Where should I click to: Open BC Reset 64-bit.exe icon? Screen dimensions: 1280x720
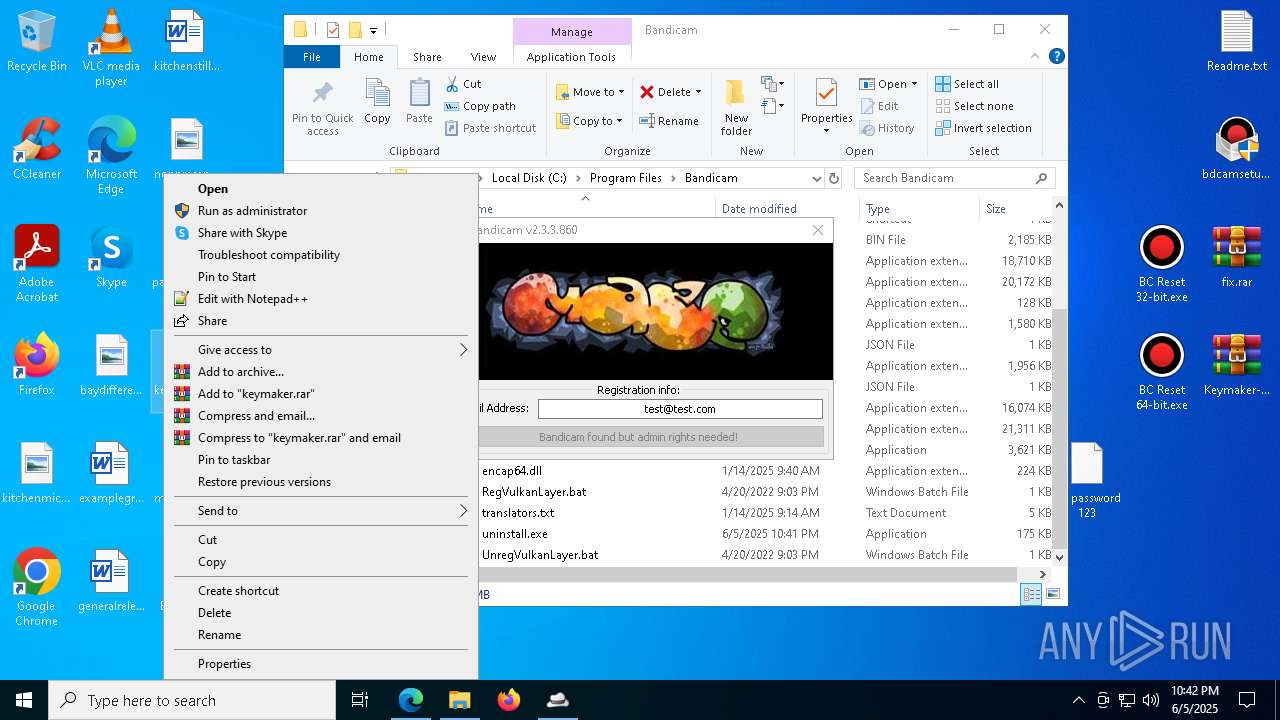[1161, 372]
